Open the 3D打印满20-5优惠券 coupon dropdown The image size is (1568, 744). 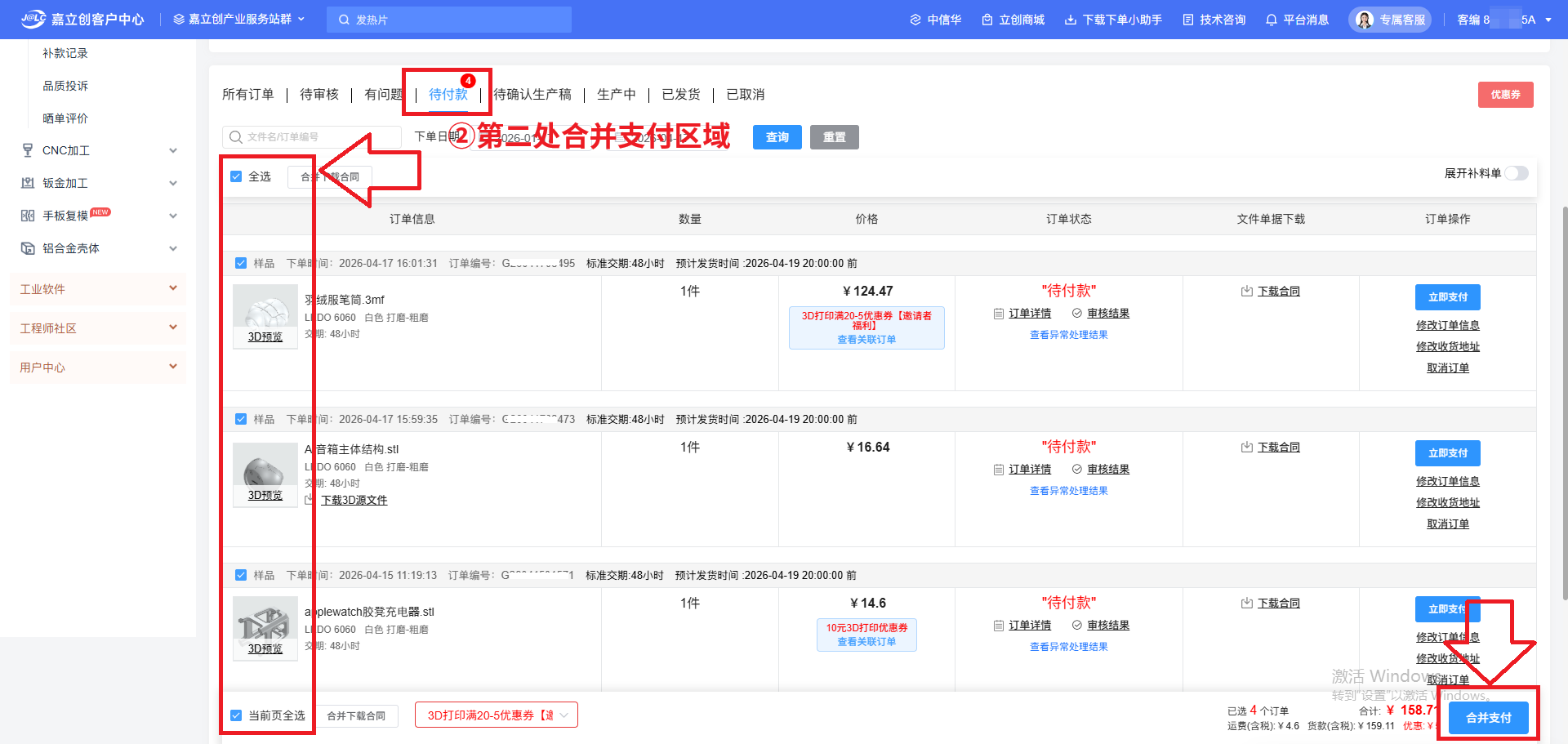tap(497, 715)
